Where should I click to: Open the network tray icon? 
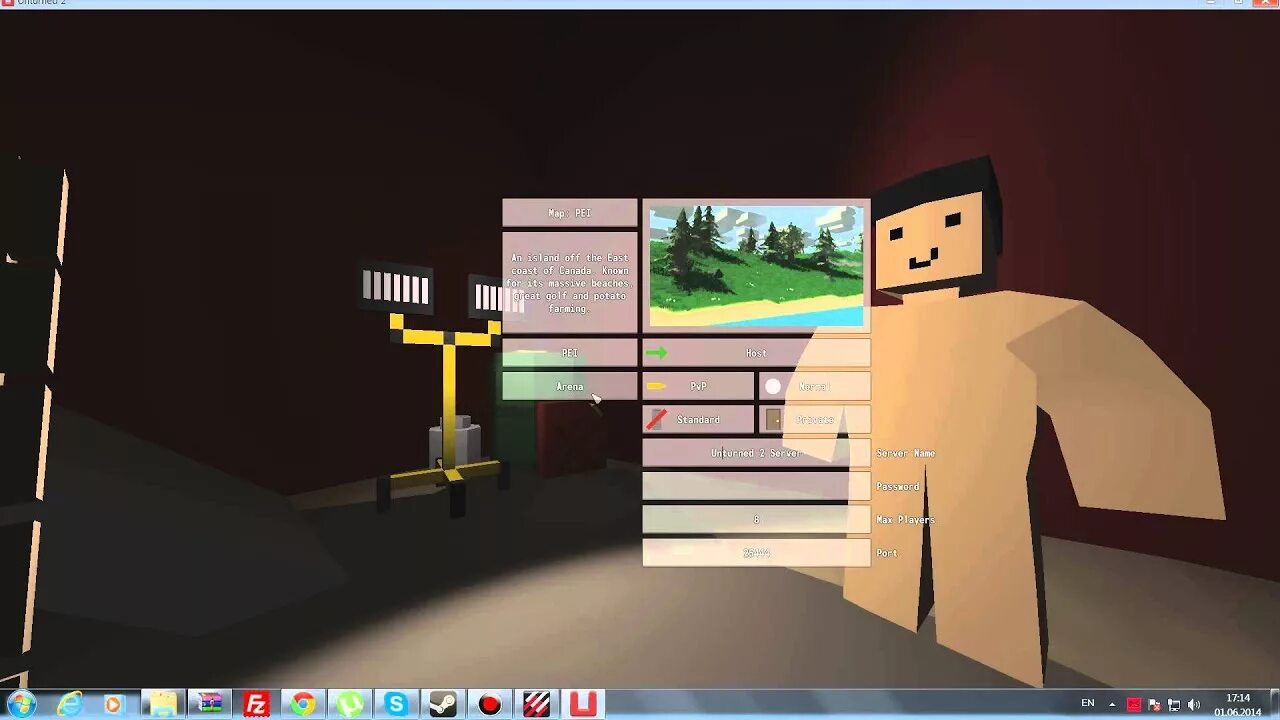point(1174,704)
